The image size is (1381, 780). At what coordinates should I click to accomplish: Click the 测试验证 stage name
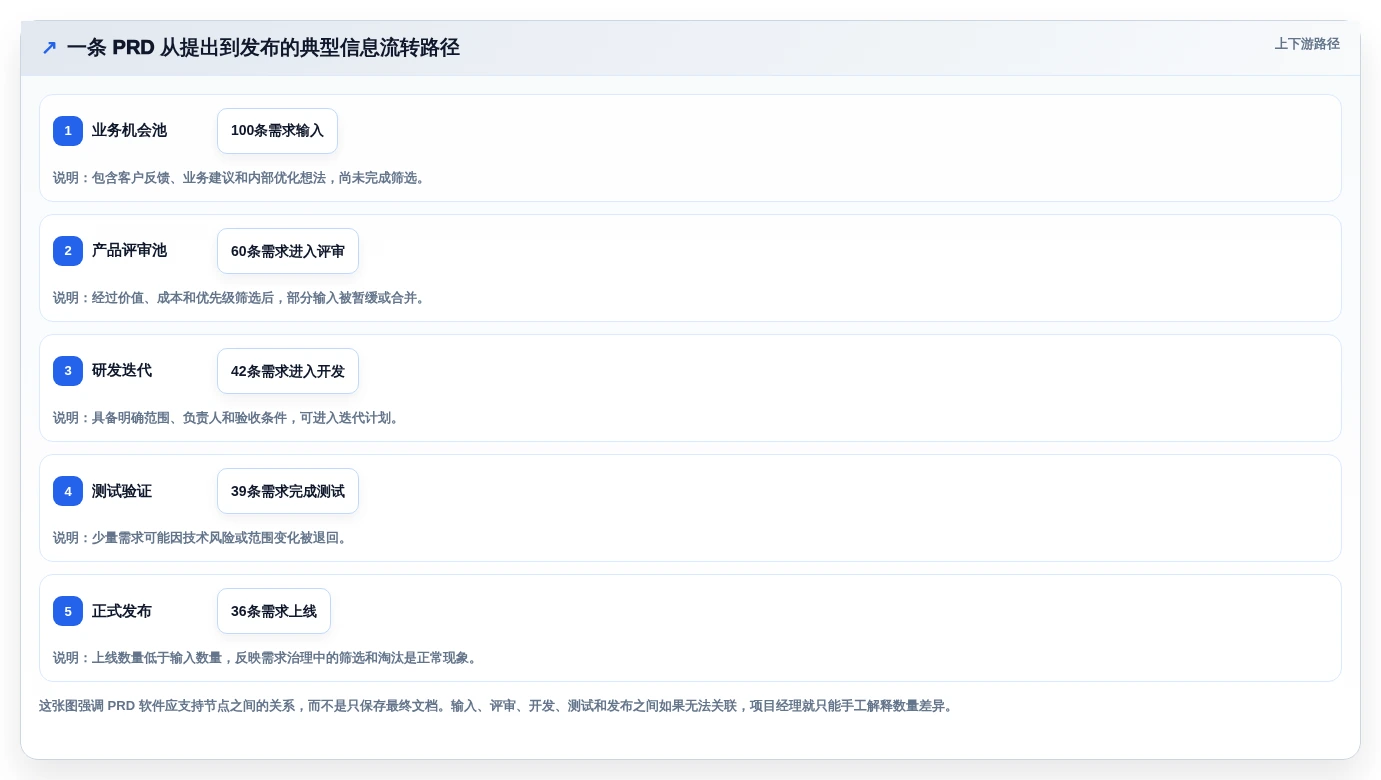(122, 490)
